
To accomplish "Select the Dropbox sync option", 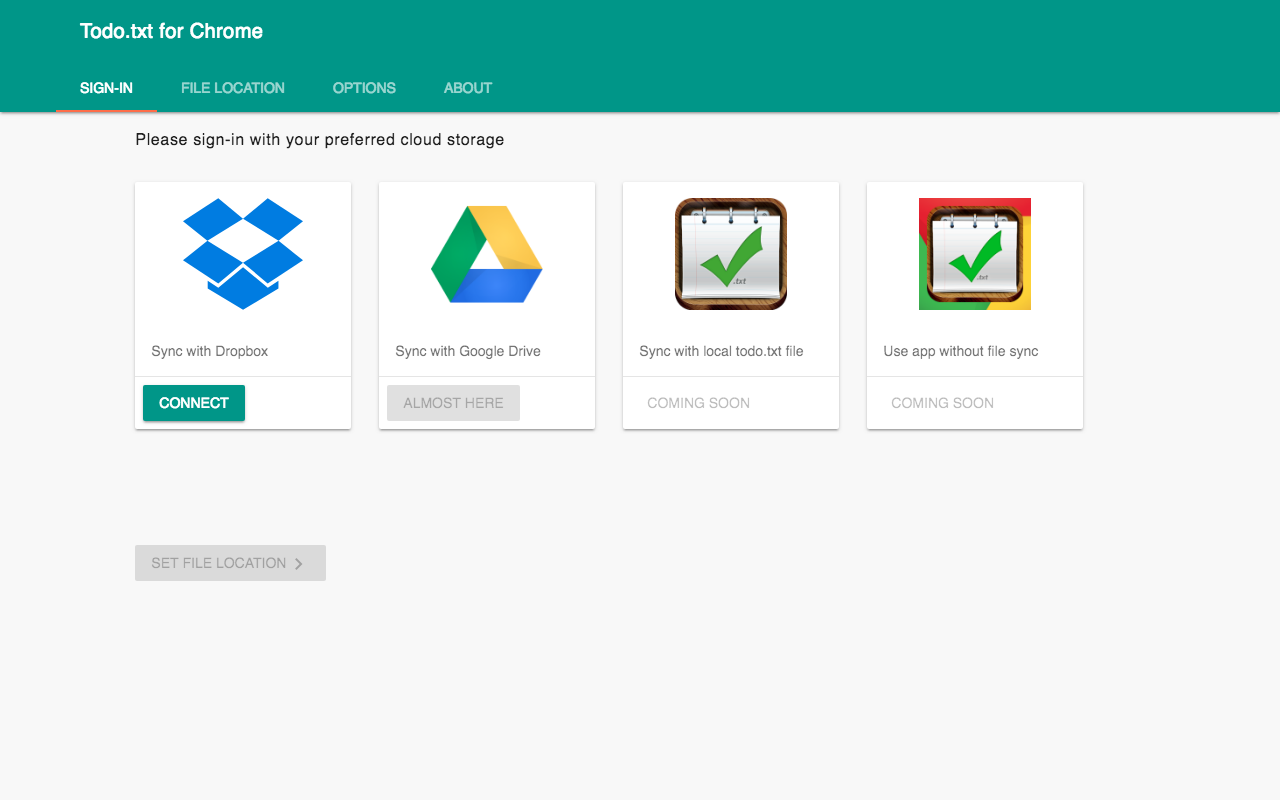I will [193, 402].
